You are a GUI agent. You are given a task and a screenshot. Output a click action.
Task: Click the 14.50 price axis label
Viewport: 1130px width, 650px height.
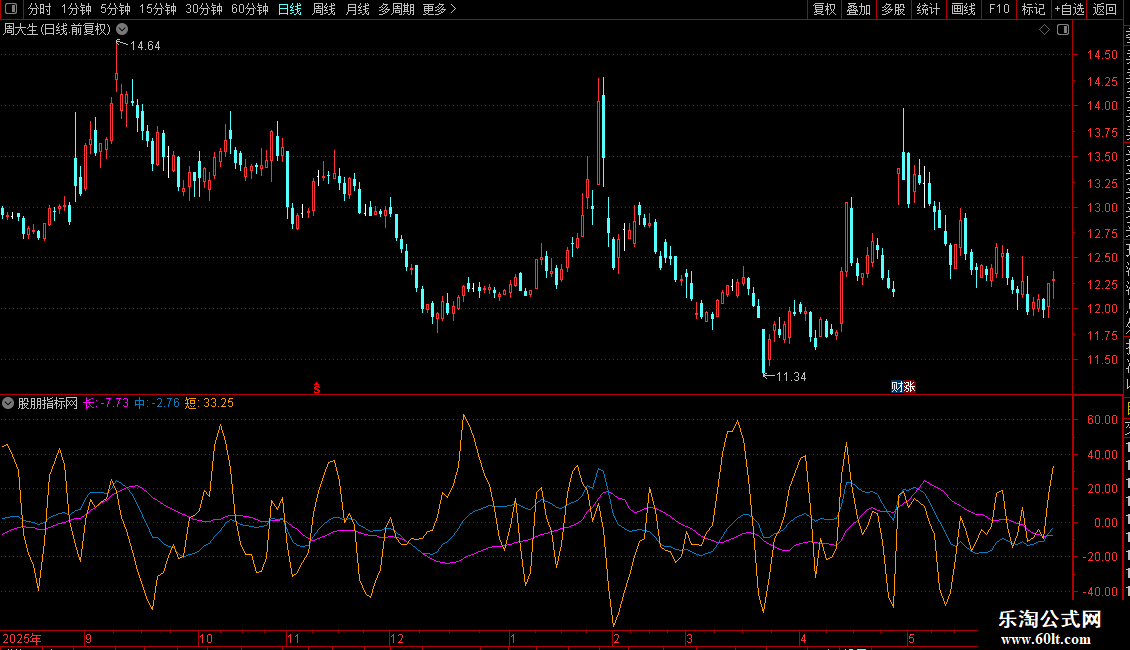pos(1103,55)
